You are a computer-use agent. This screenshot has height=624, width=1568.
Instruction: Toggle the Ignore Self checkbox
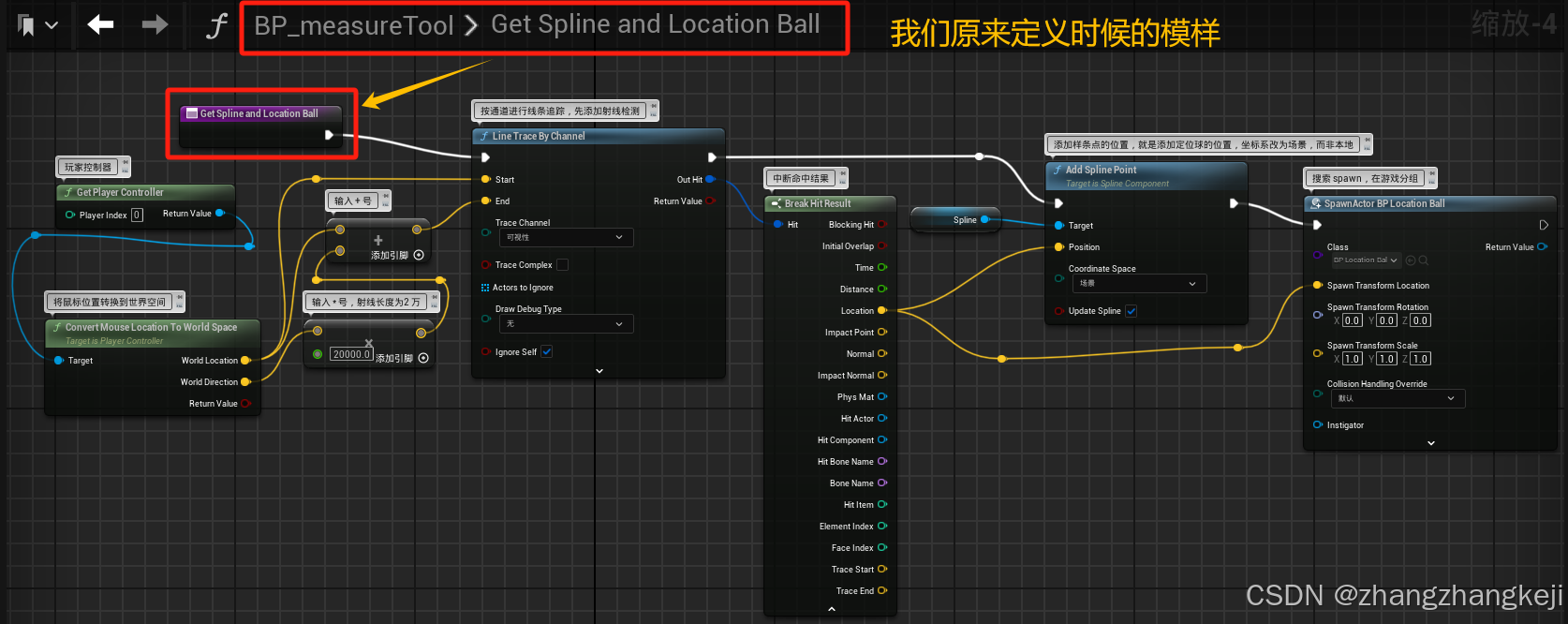point(546,352)
